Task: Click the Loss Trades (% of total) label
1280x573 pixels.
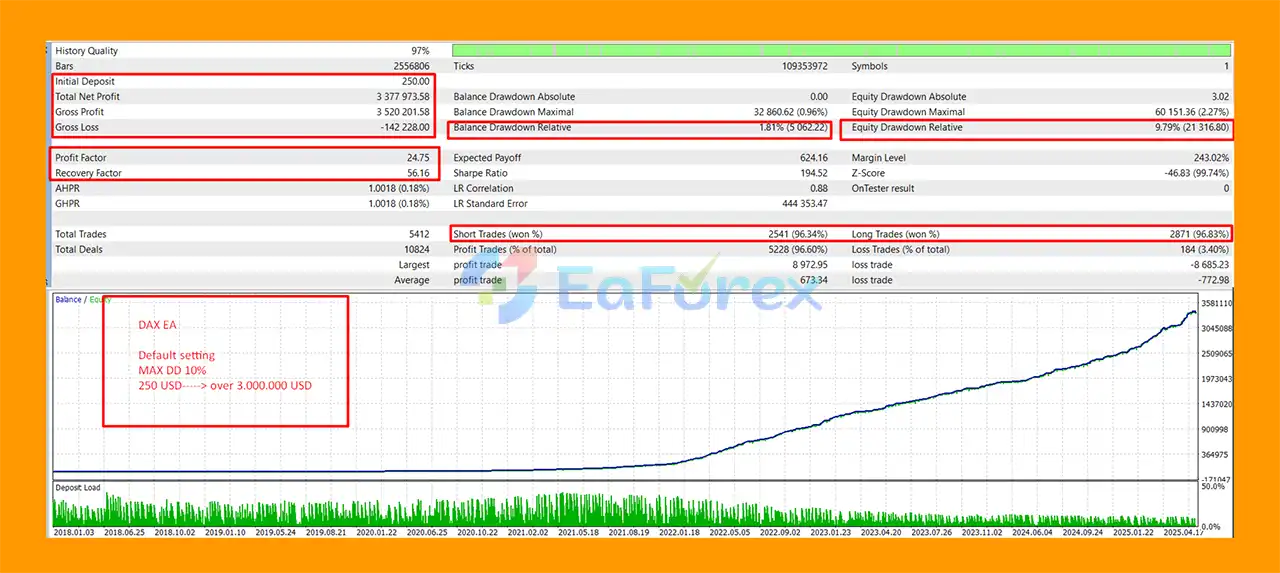Action: click(x=901, y=249)
